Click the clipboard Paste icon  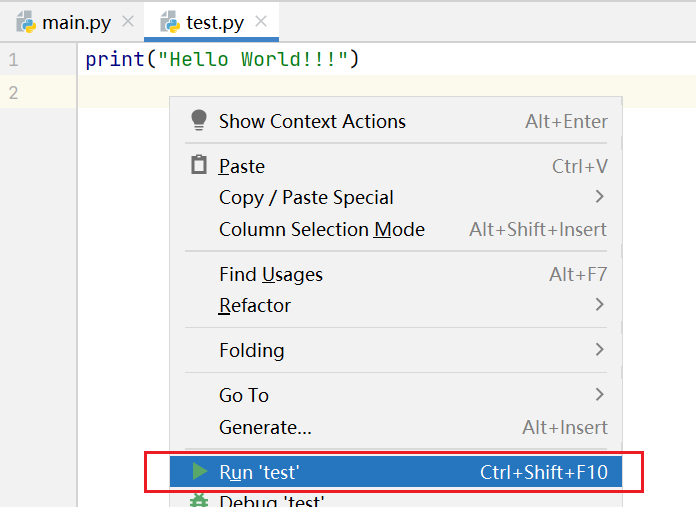pos(198,166)
